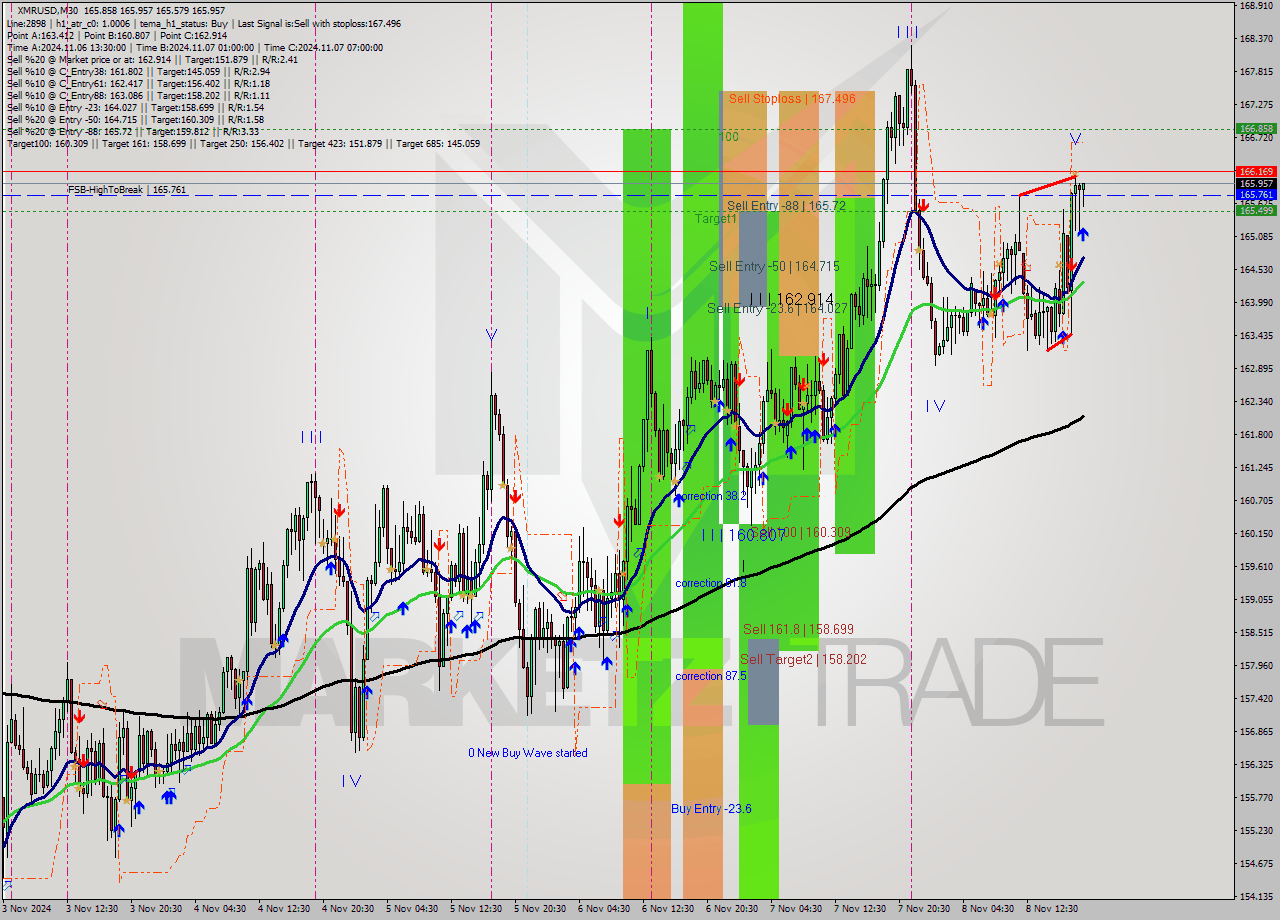Click 160.150 on the price axis
Image resolution: width=1280 pixels, height=920 pixels.
pyautogui.click(x=1256, y=533)
